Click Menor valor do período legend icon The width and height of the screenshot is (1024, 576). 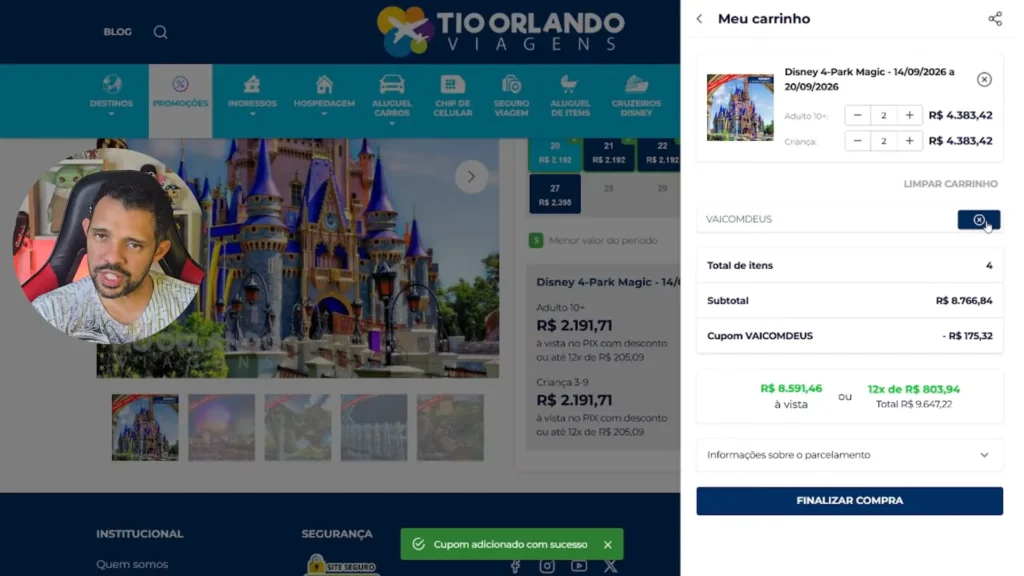pos(536,240)
